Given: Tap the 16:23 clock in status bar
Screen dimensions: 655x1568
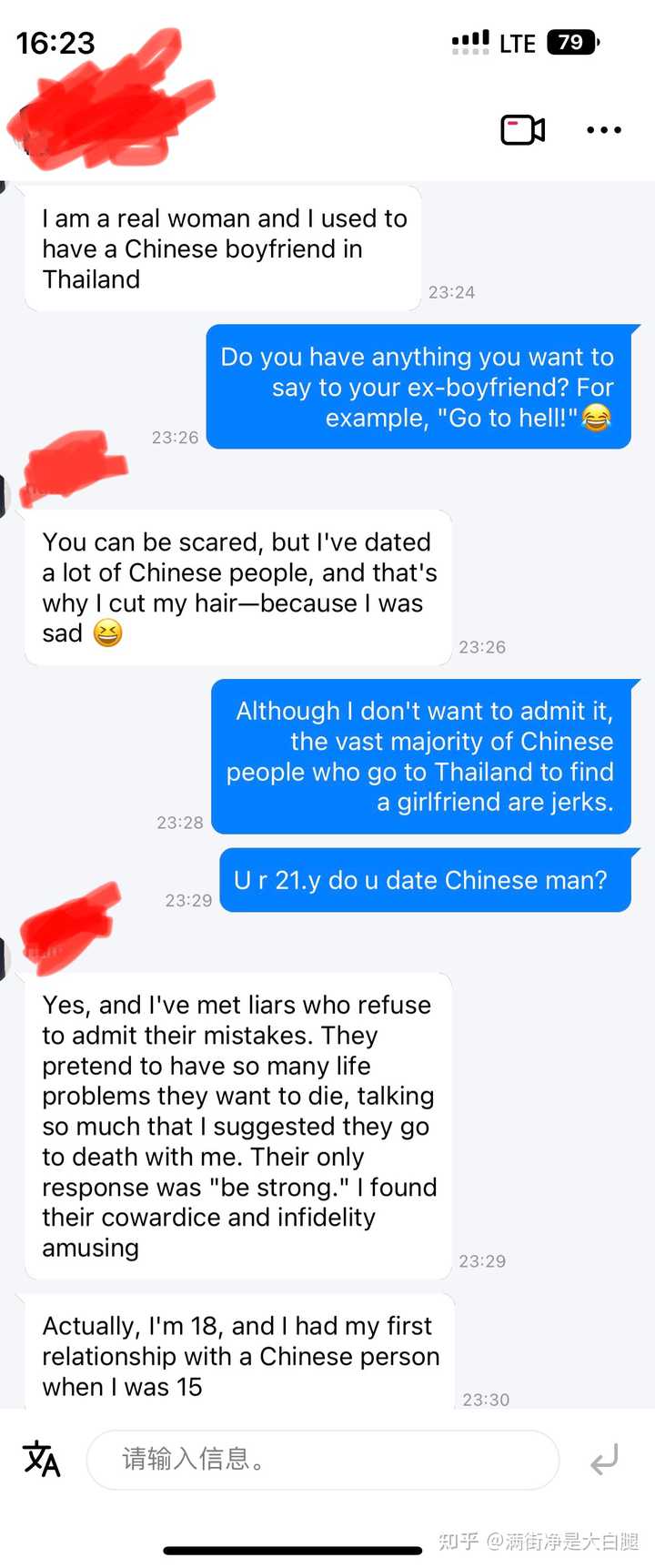Looking at the screenshot, I should point(55,43).
